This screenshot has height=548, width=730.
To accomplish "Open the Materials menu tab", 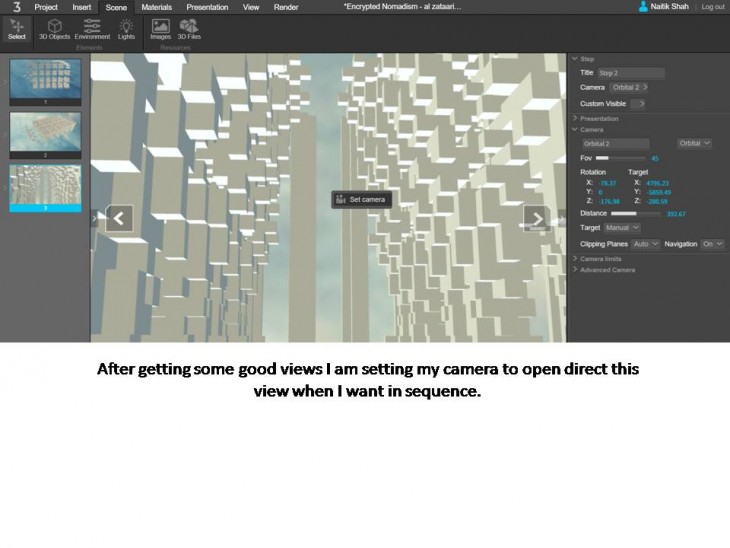I will 156,7.
